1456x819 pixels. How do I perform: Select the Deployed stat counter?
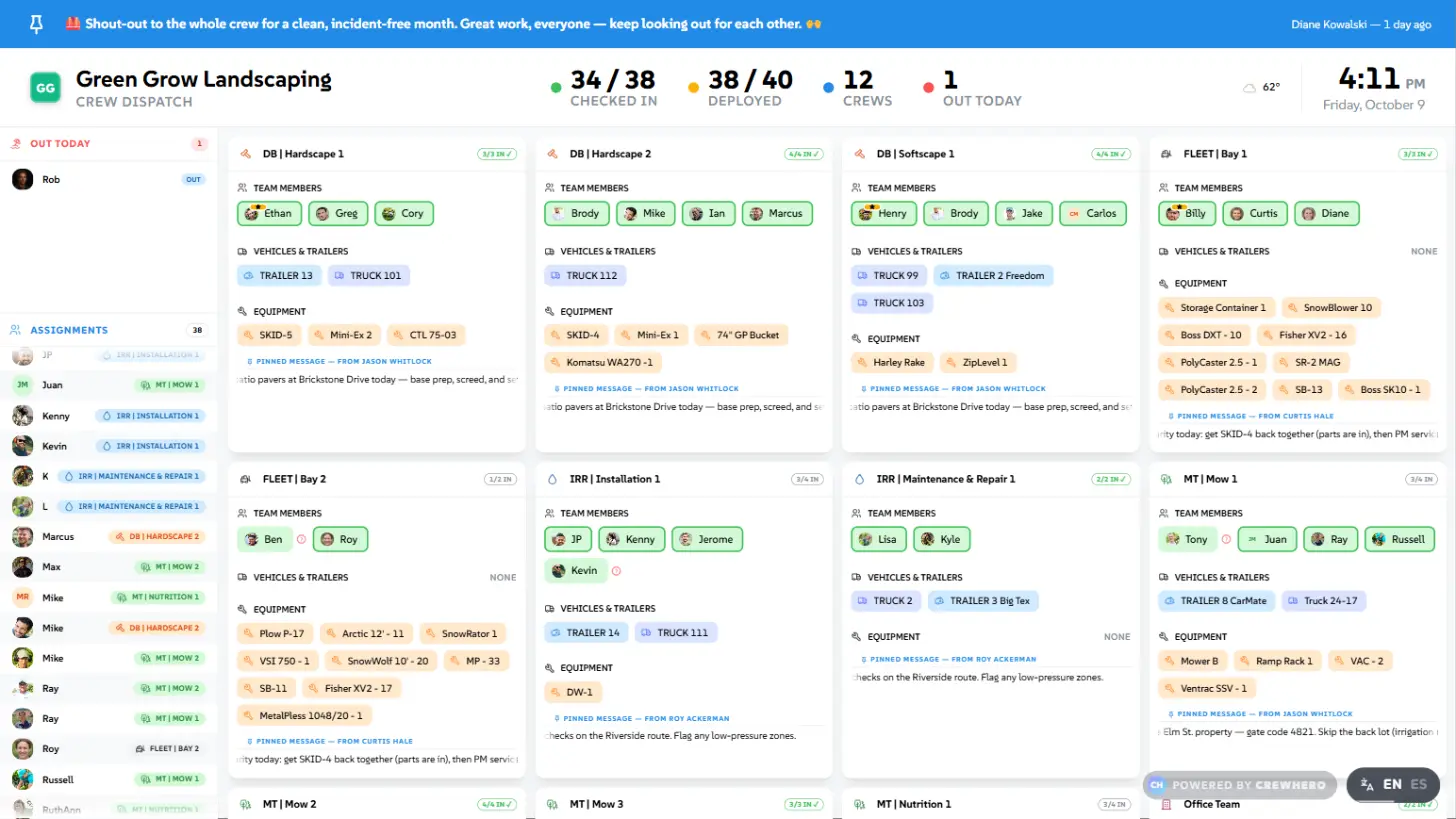(x=740, y=88)
